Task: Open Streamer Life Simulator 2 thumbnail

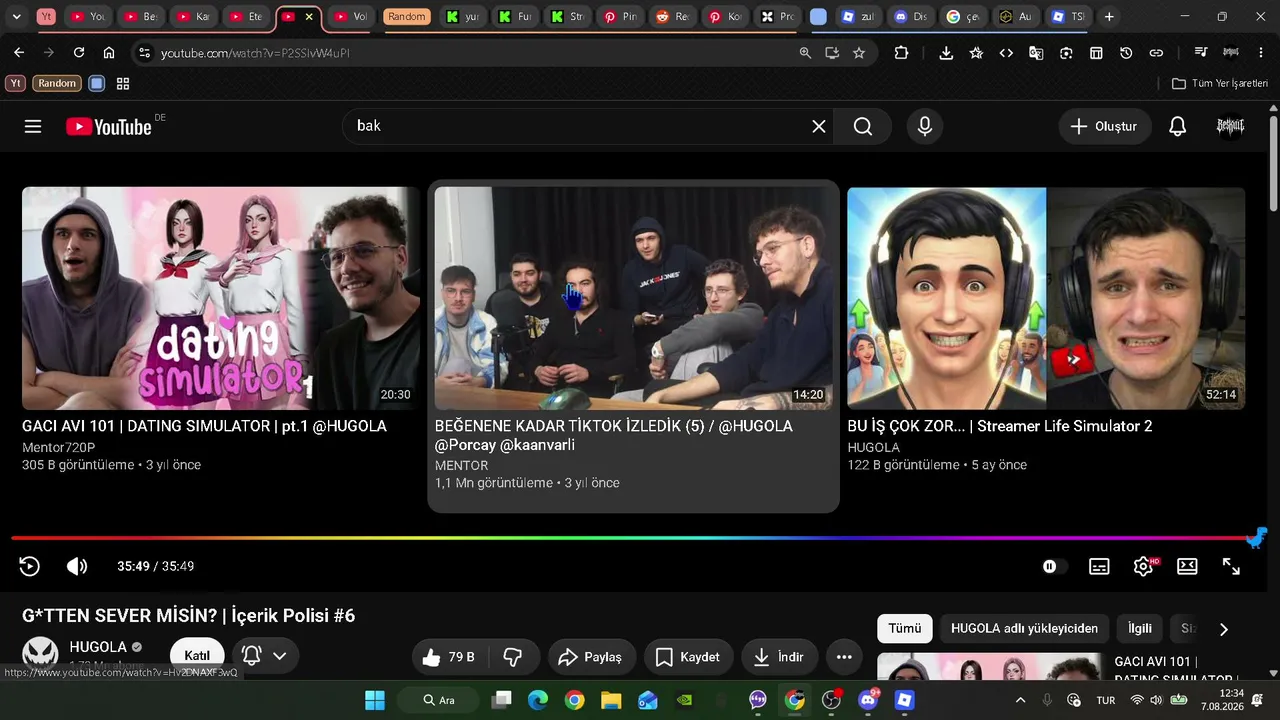Action: click(x=1046, y=298)
